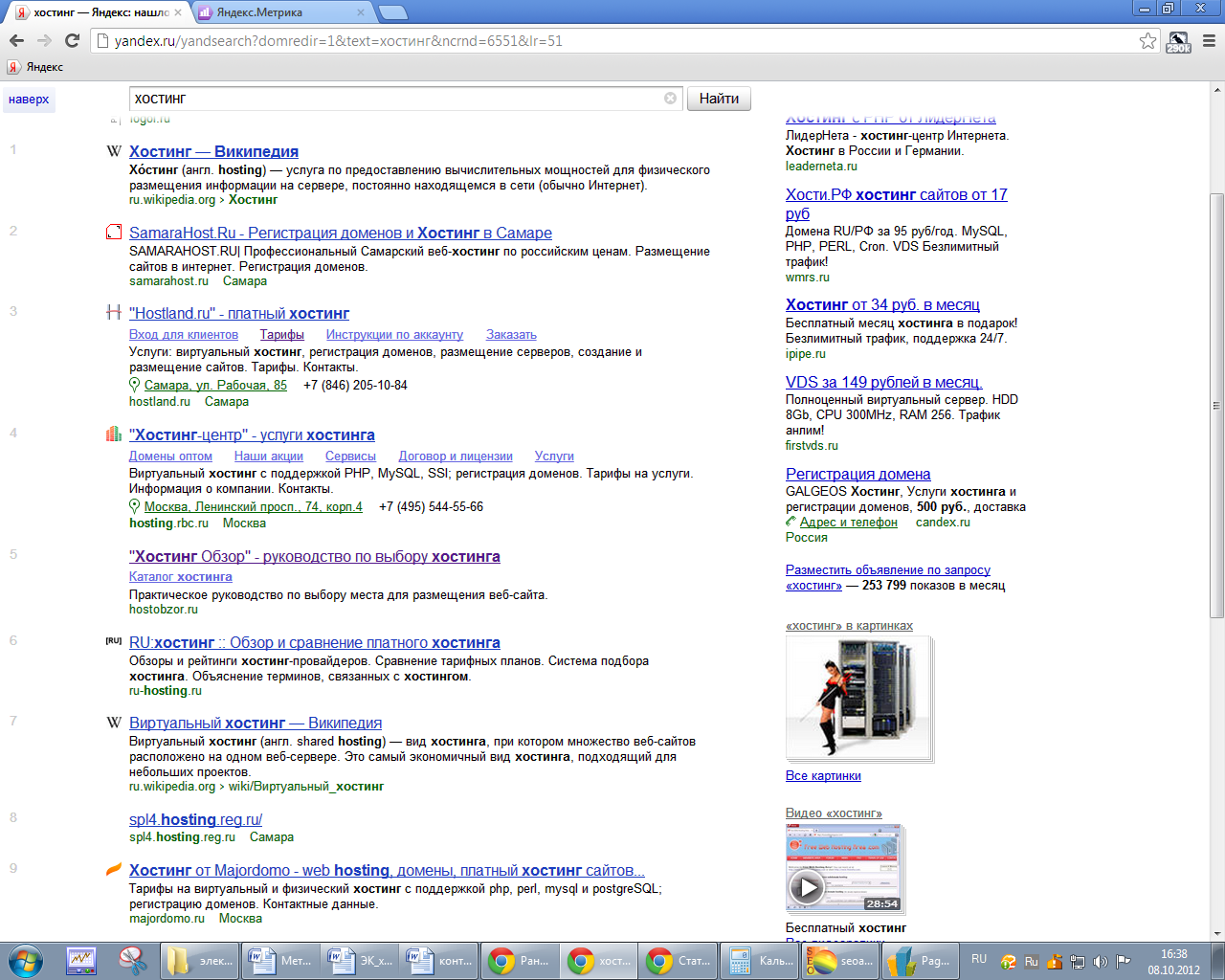Click in the Yandex search input field
The height and width of the screenshot is (980, 1225).
(x=397, y=99)
